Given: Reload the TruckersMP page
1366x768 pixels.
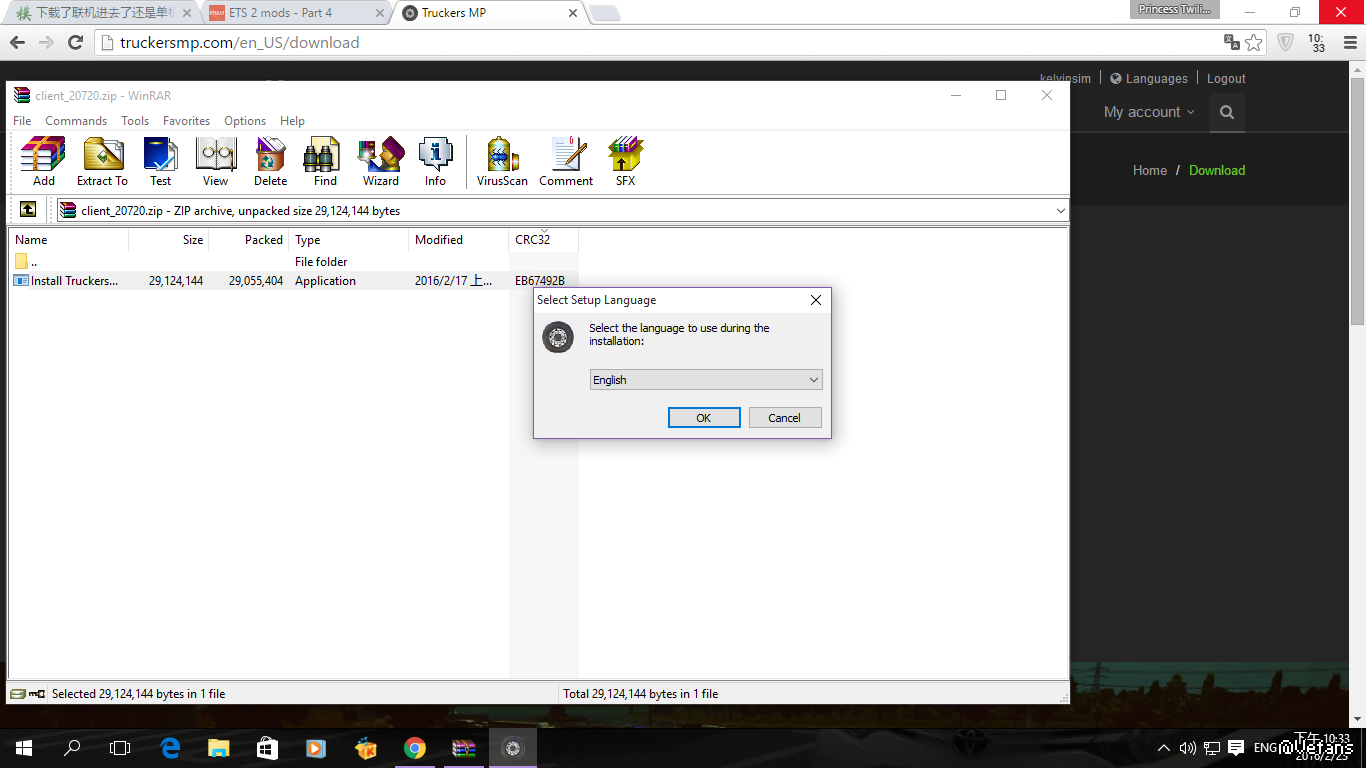Looking at the screenshot, I should click(x=75, y=42).
